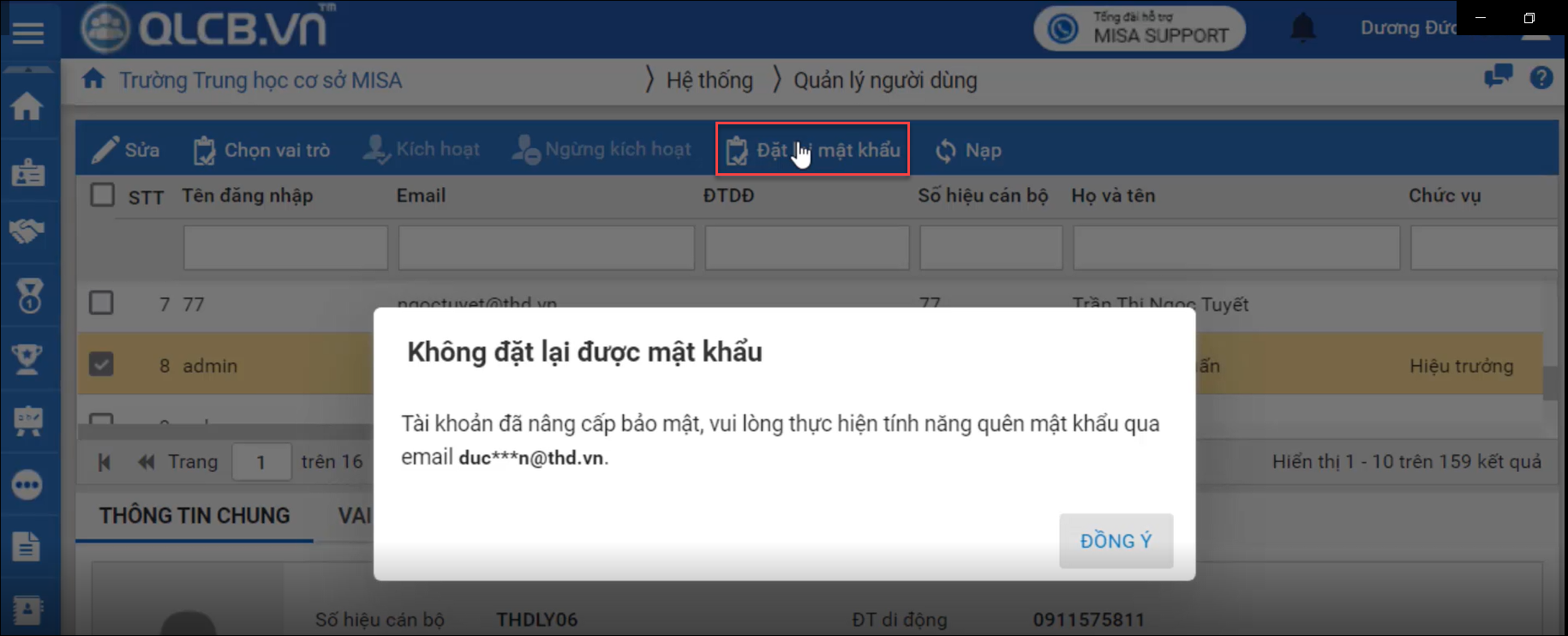This screenshot has height=636, width=1568.
Task: Click the handshake icon in sidebar
Action: 27,231
